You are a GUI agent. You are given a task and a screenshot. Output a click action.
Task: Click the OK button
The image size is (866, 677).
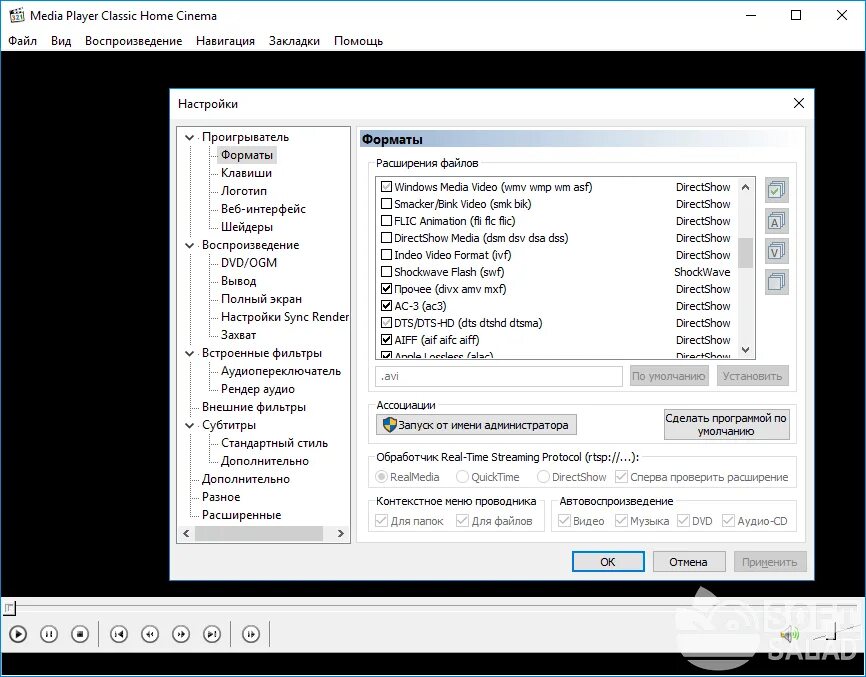tap(608, 562)
